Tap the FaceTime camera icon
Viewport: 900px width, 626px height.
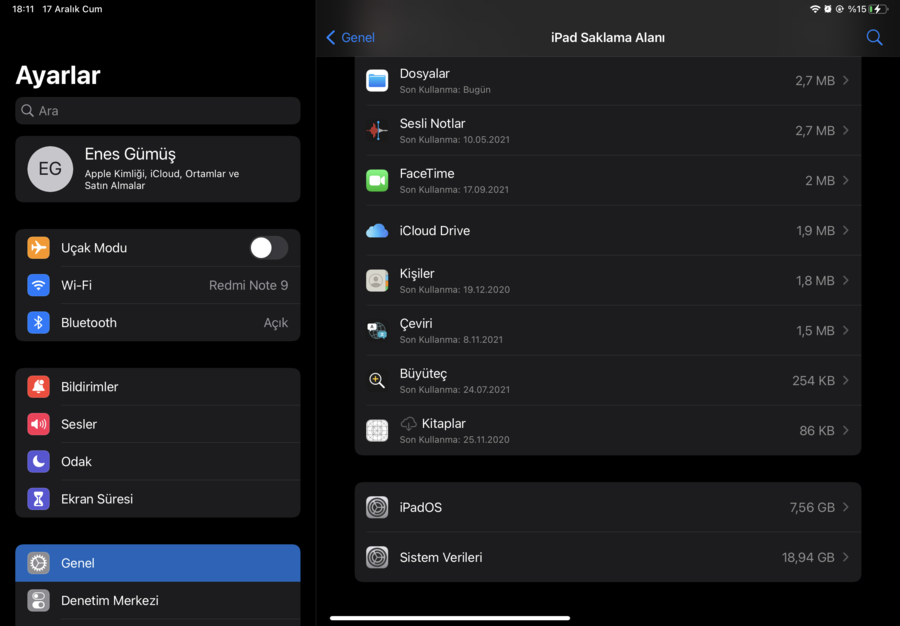(377, 181)
